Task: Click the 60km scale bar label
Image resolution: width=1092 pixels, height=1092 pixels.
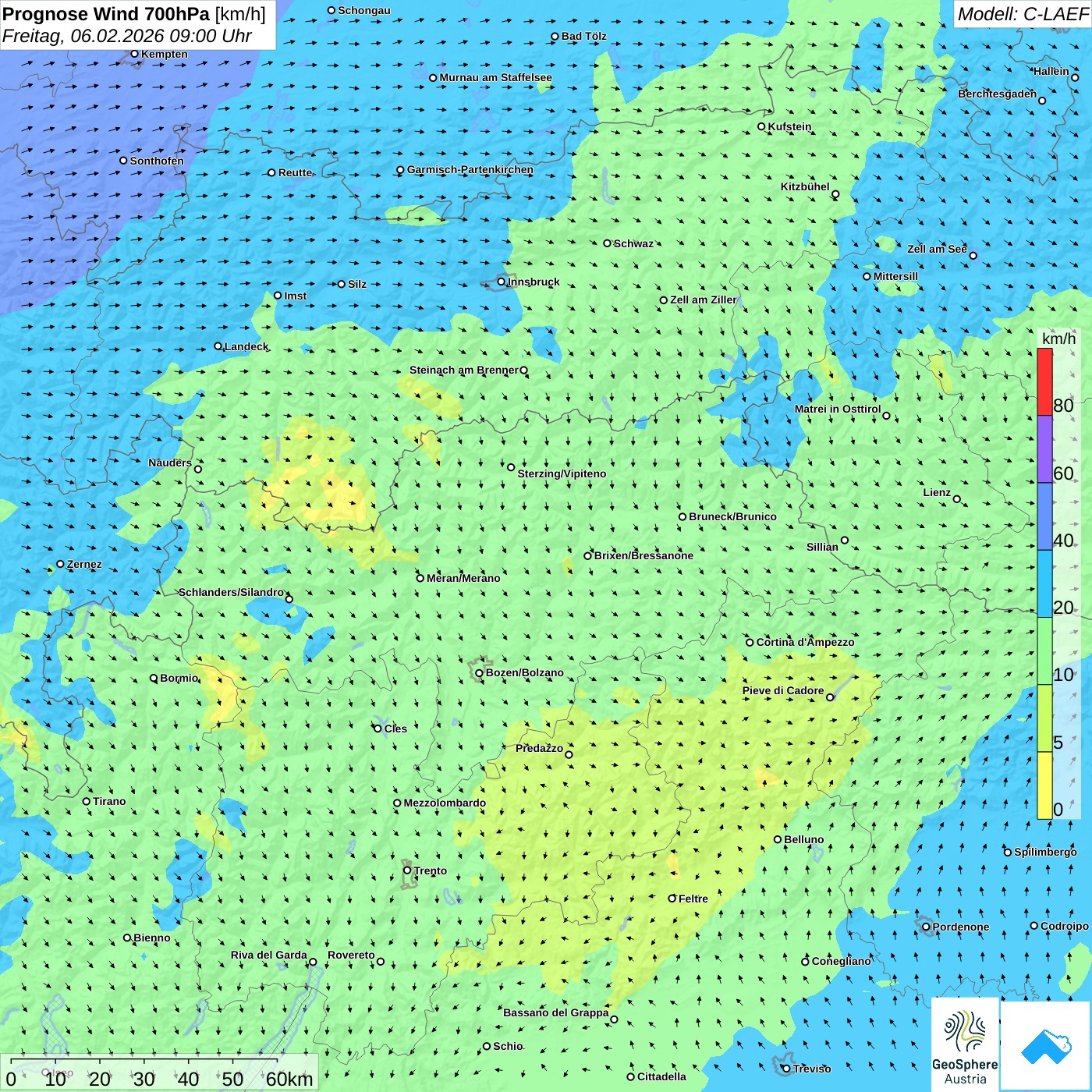Action: (x=289, y=1079)
